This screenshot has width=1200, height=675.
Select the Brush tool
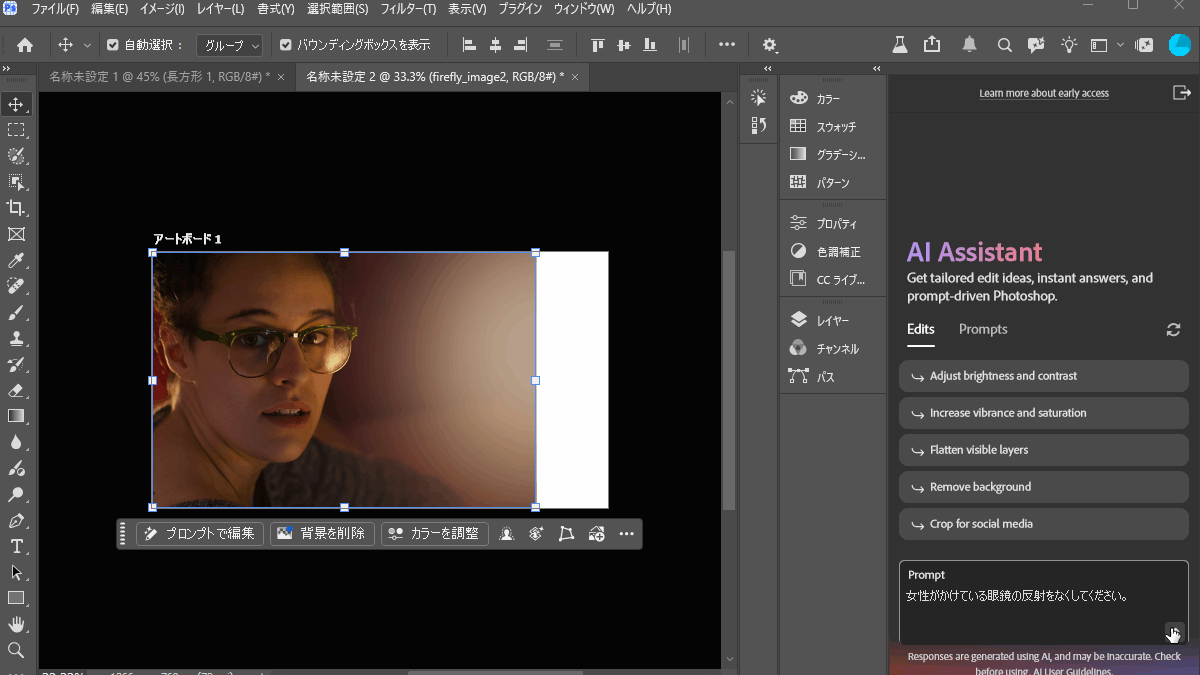coord(16,312)
